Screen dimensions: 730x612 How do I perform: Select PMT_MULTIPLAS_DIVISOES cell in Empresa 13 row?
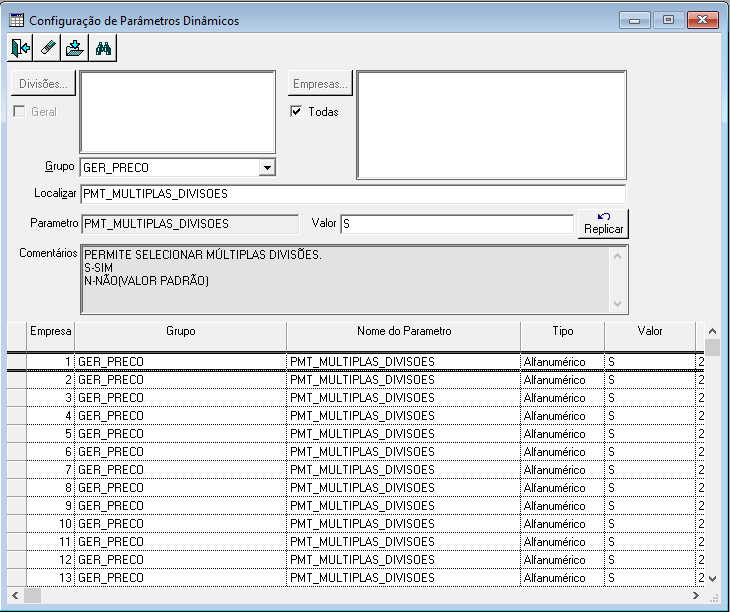[x=404, y=578]
